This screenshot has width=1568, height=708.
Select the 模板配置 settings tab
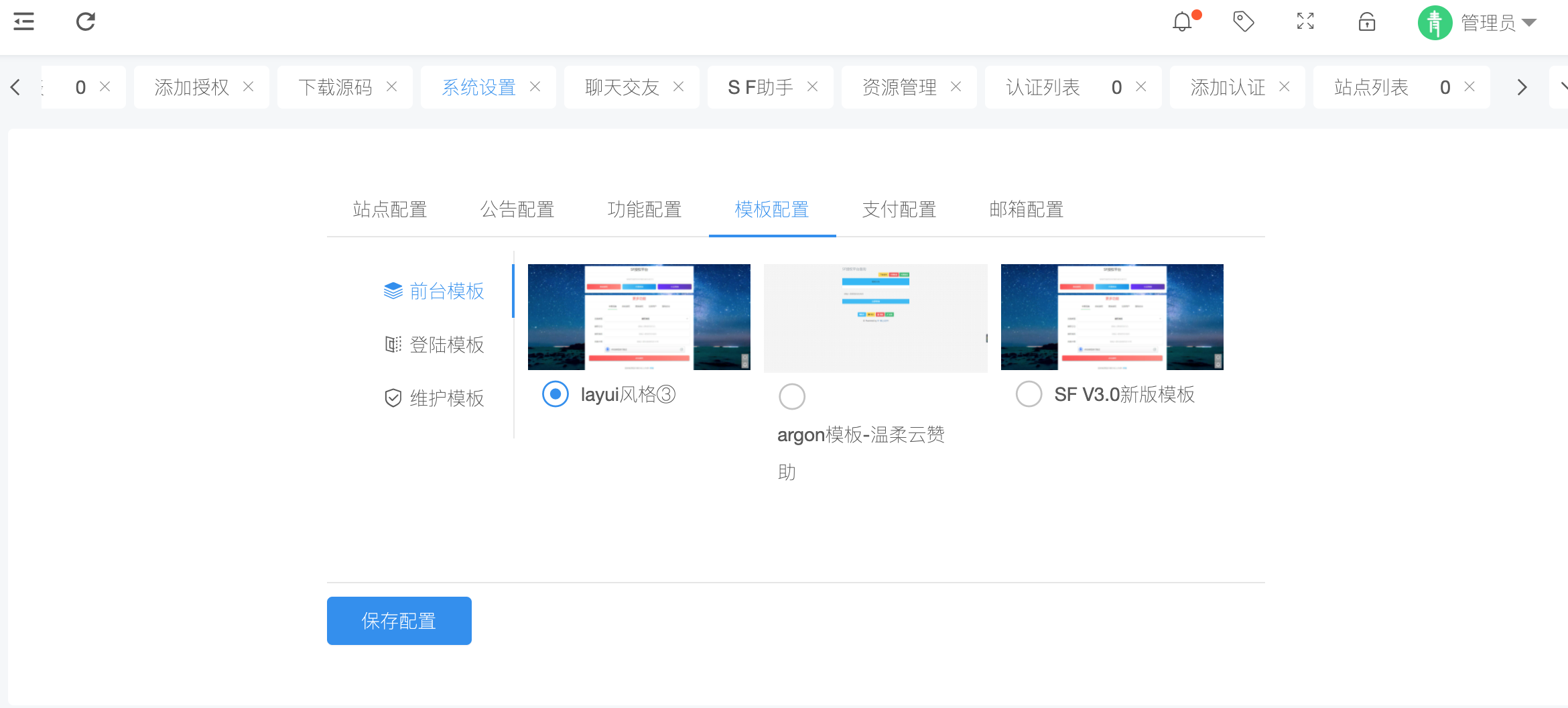click(772, 210)
